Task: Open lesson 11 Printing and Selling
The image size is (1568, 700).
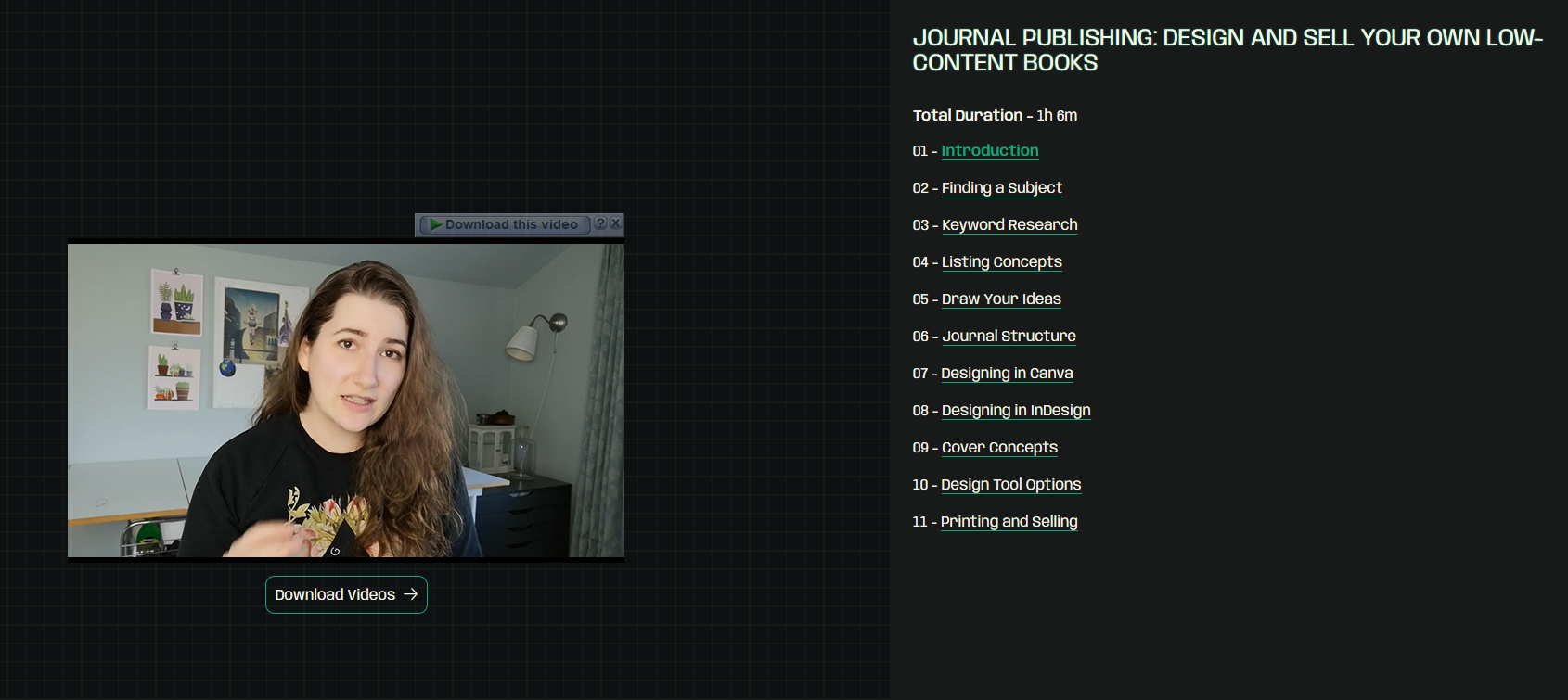Action: (x=1009, y=521)
